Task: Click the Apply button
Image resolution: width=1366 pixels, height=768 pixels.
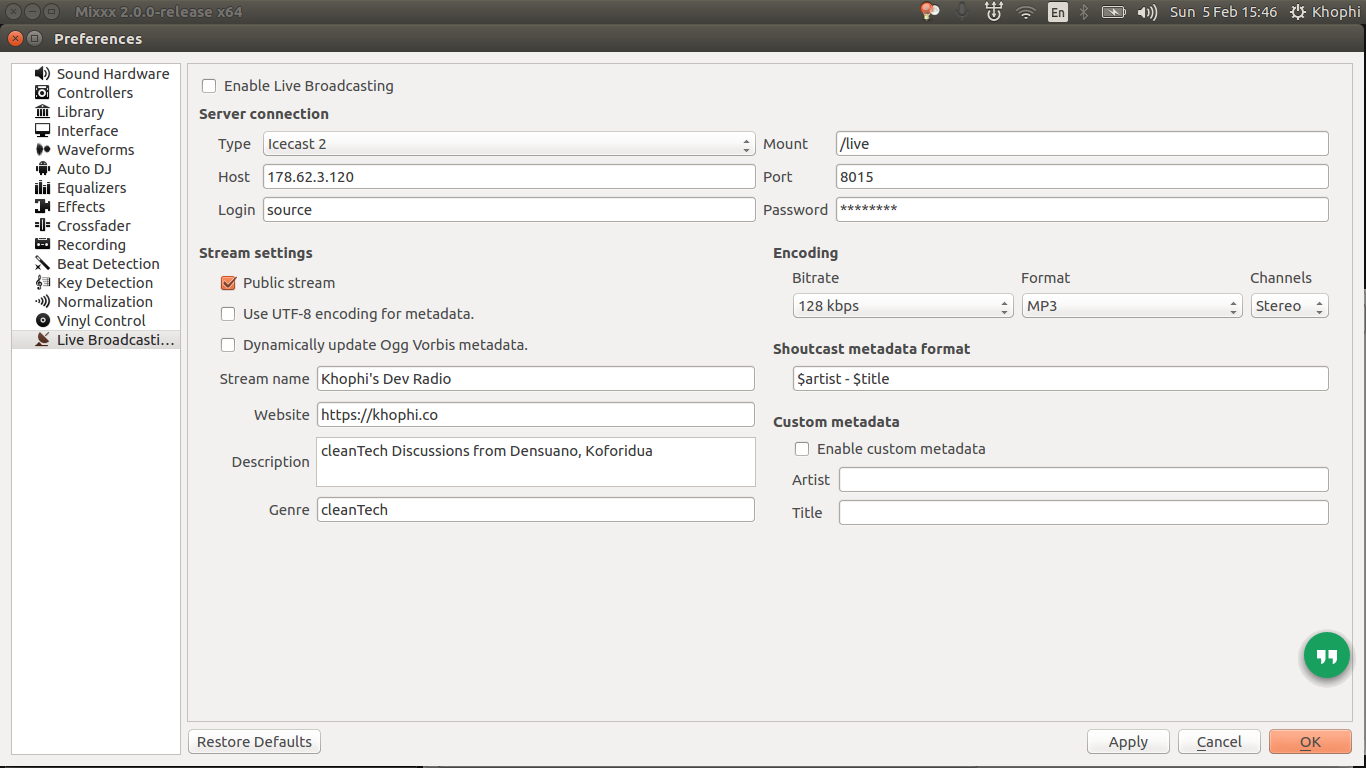Action: tap(1128, 742)
